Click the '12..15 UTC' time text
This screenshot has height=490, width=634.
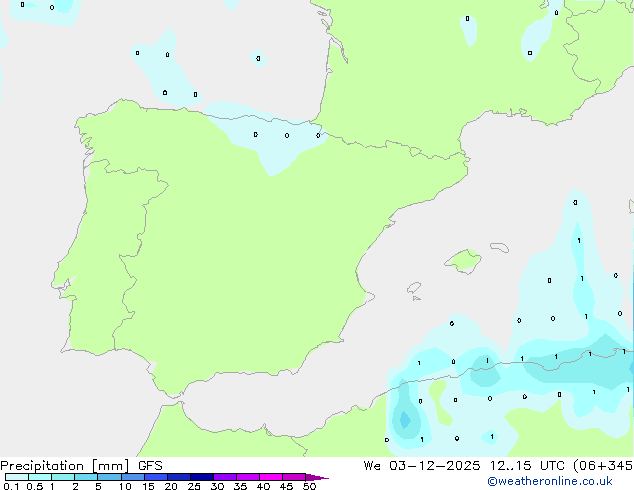527,466
